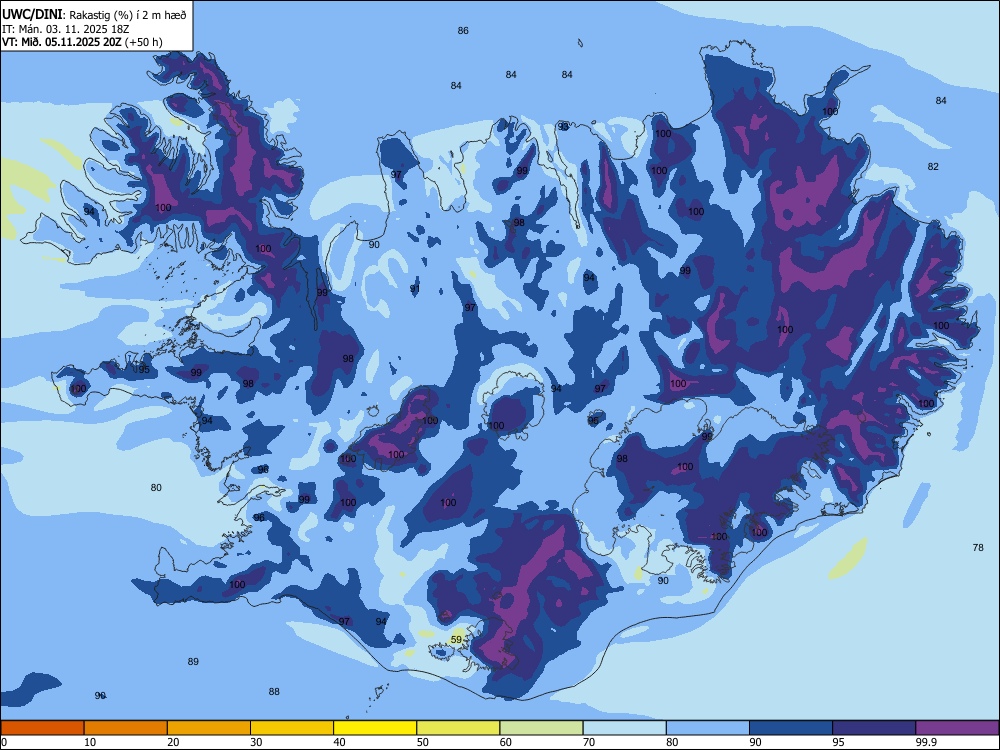Click the '0' color bar tick label

click(x=4, y=742)
